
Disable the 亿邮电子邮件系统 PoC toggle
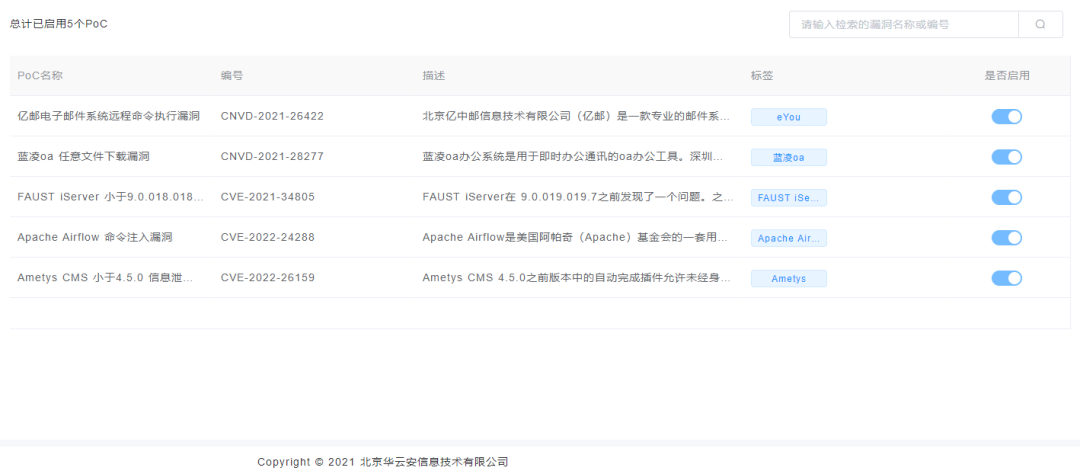[x=1006, y=116]
